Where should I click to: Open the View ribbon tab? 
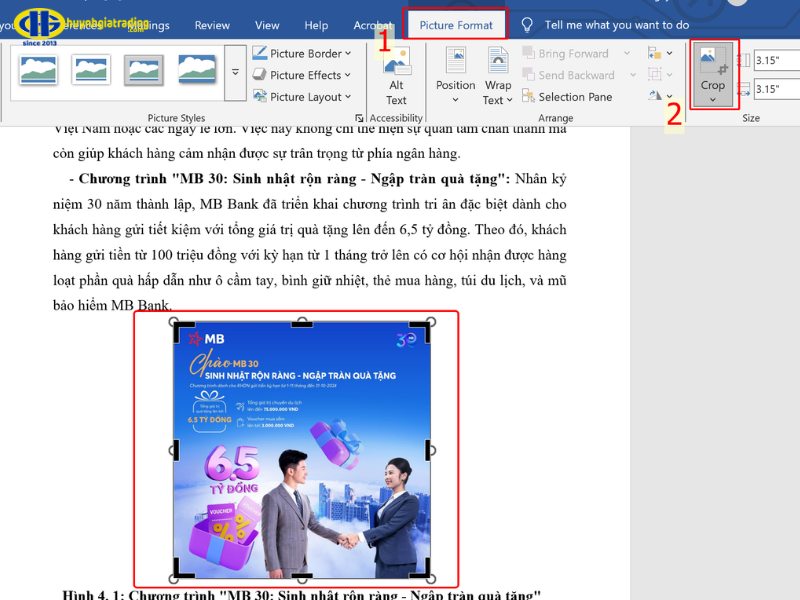(267, 25)
